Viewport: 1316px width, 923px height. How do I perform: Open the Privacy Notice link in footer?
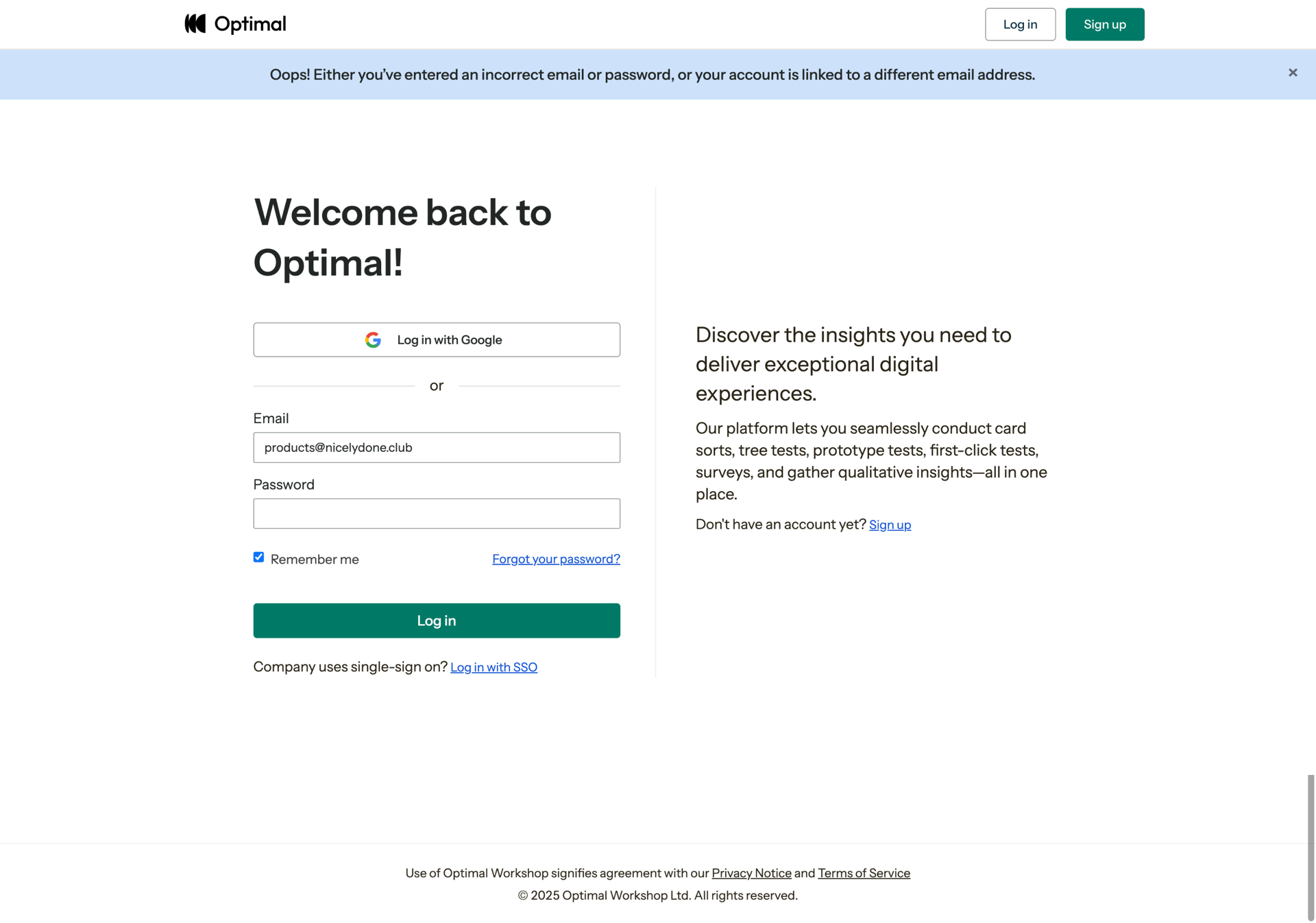pos(751,873)
